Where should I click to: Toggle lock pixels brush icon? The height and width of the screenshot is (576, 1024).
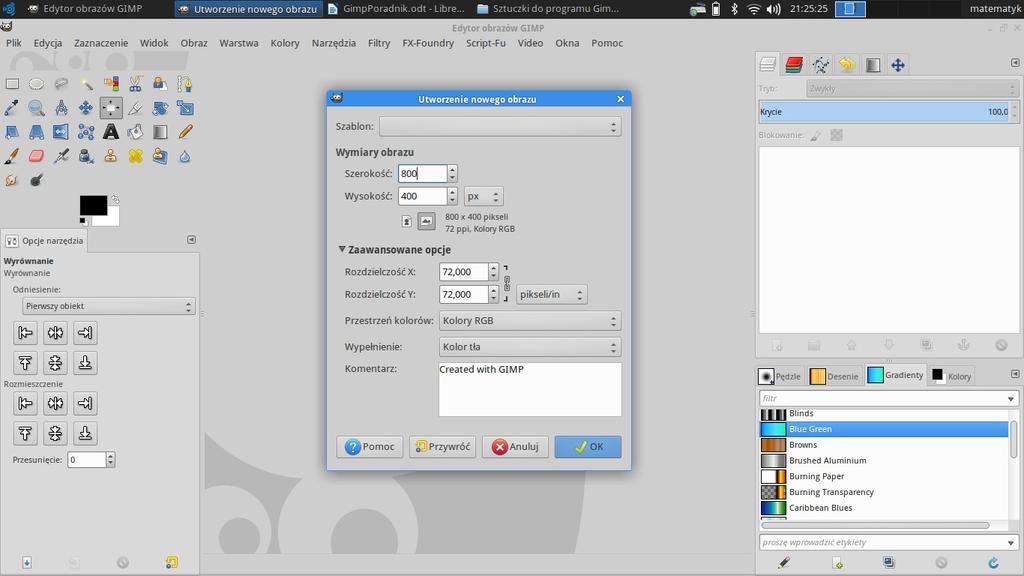[x=816, y=135]
